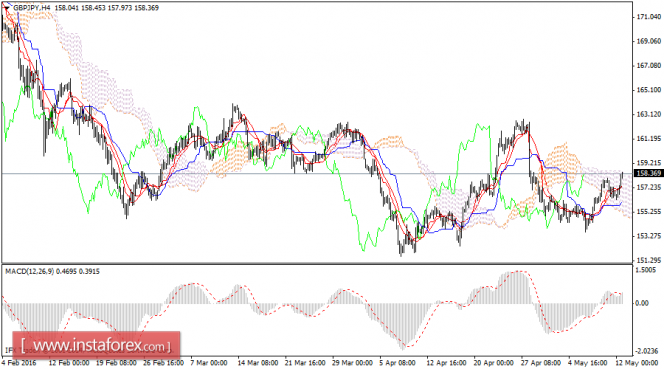The image size is (664, 369).
Task: Click the chart menu triangle beside GBPJPY
Action: point(6,8)
